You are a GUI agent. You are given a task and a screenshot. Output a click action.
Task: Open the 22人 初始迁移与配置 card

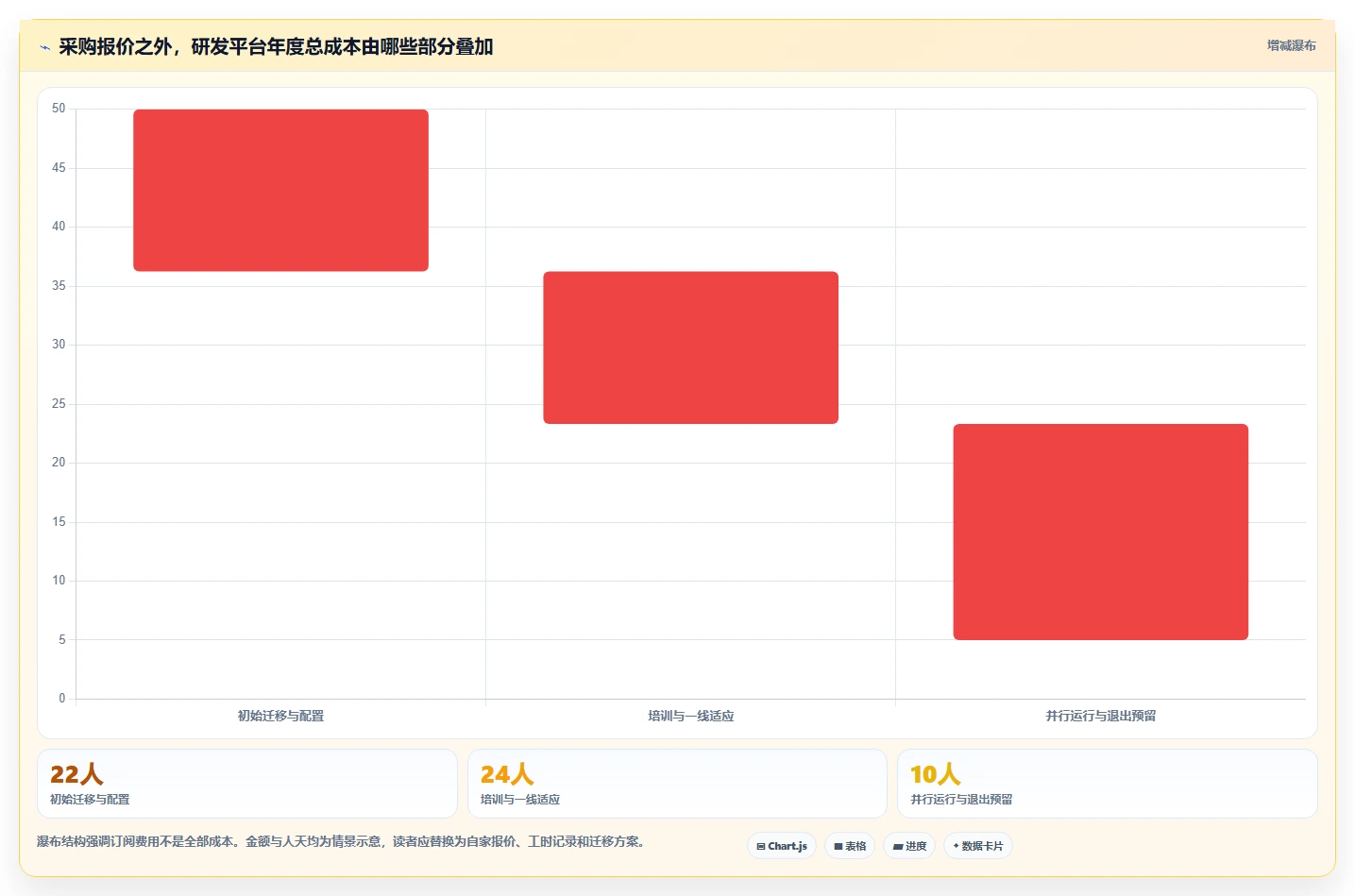coord(247,784)
